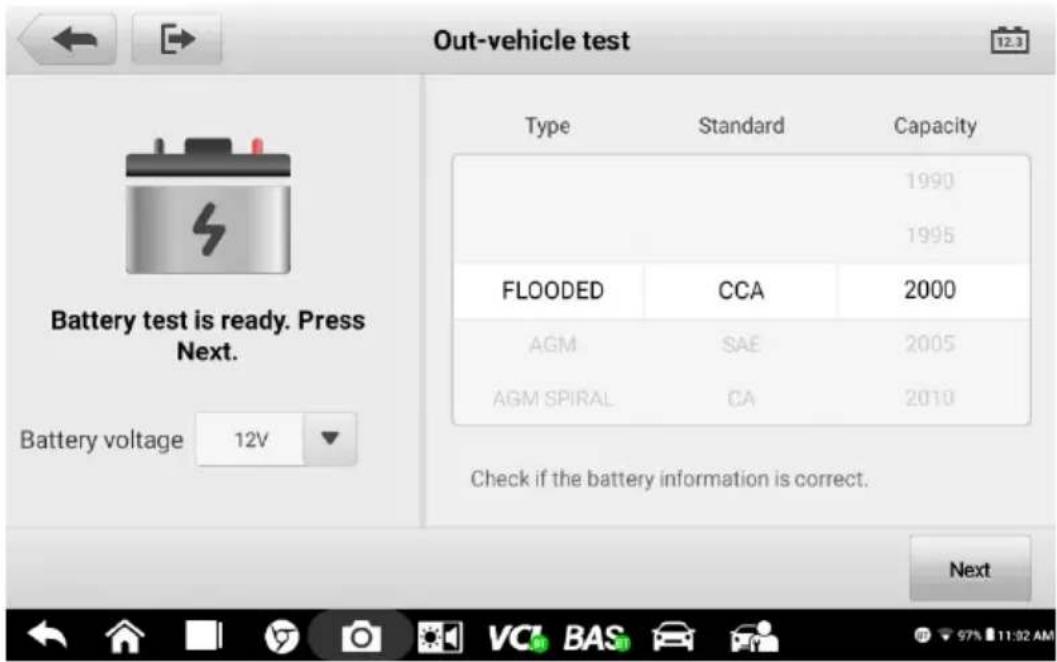Go back using the top-left arrow button
The image size is (1057, 662).
click(69, 39)
